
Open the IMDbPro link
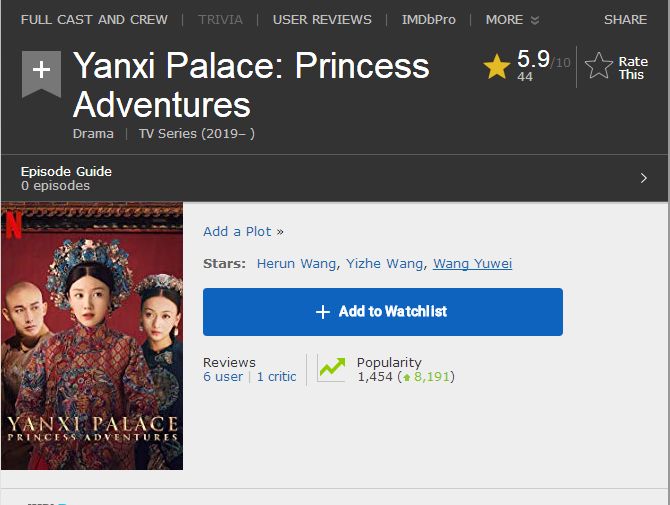pyautogui.click(x=428, y=19)
